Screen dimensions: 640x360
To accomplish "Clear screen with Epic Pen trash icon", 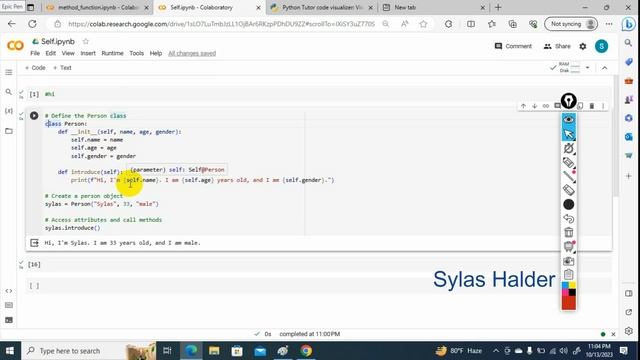I will click(569, 233).
